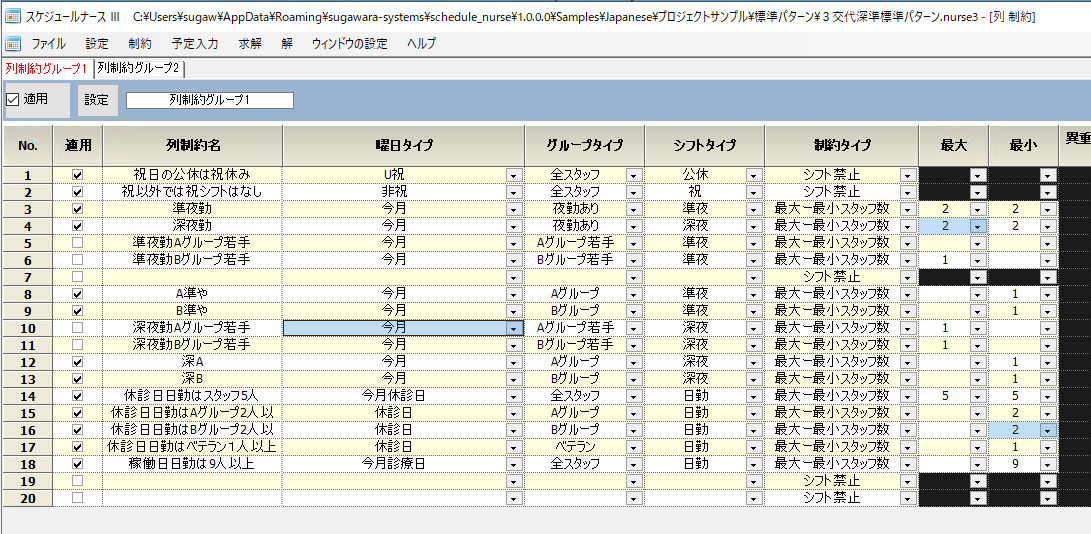Click constraint name 休診日日勤はベテラン1人以上
The height and width of the screenshot is (534, 1091).
click(x=193, y=446)
